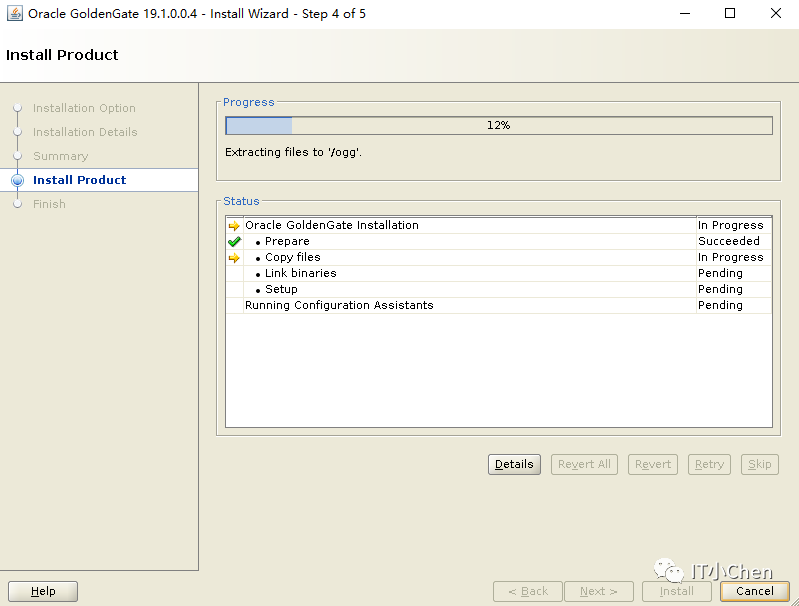Click the Install Product page heading
799x606 pixels.
[x=62, y=55]
